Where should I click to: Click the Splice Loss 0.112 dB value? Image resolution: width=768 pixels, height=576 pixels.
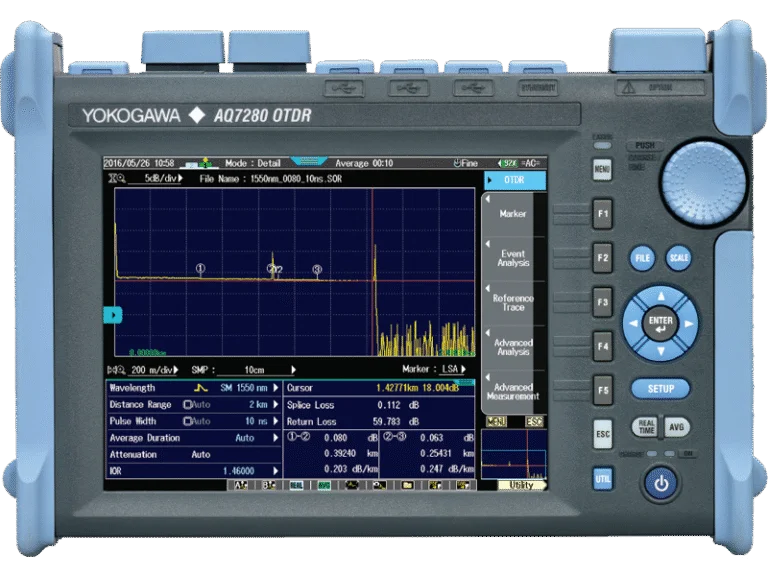tap(398, 405)
